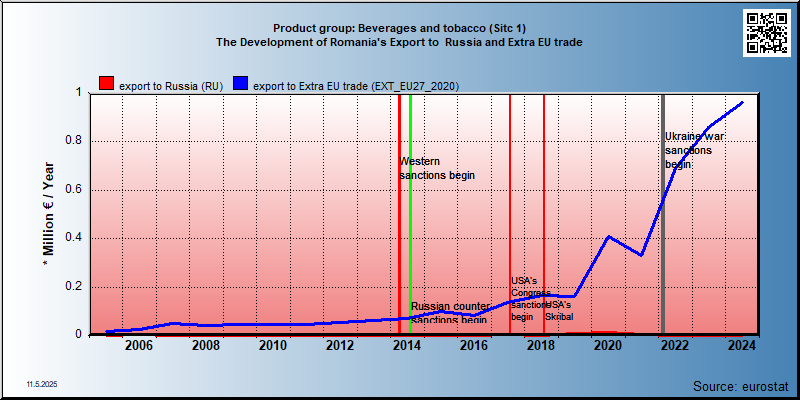Click the blue line's 2024 end point

(x=742, y=103)
